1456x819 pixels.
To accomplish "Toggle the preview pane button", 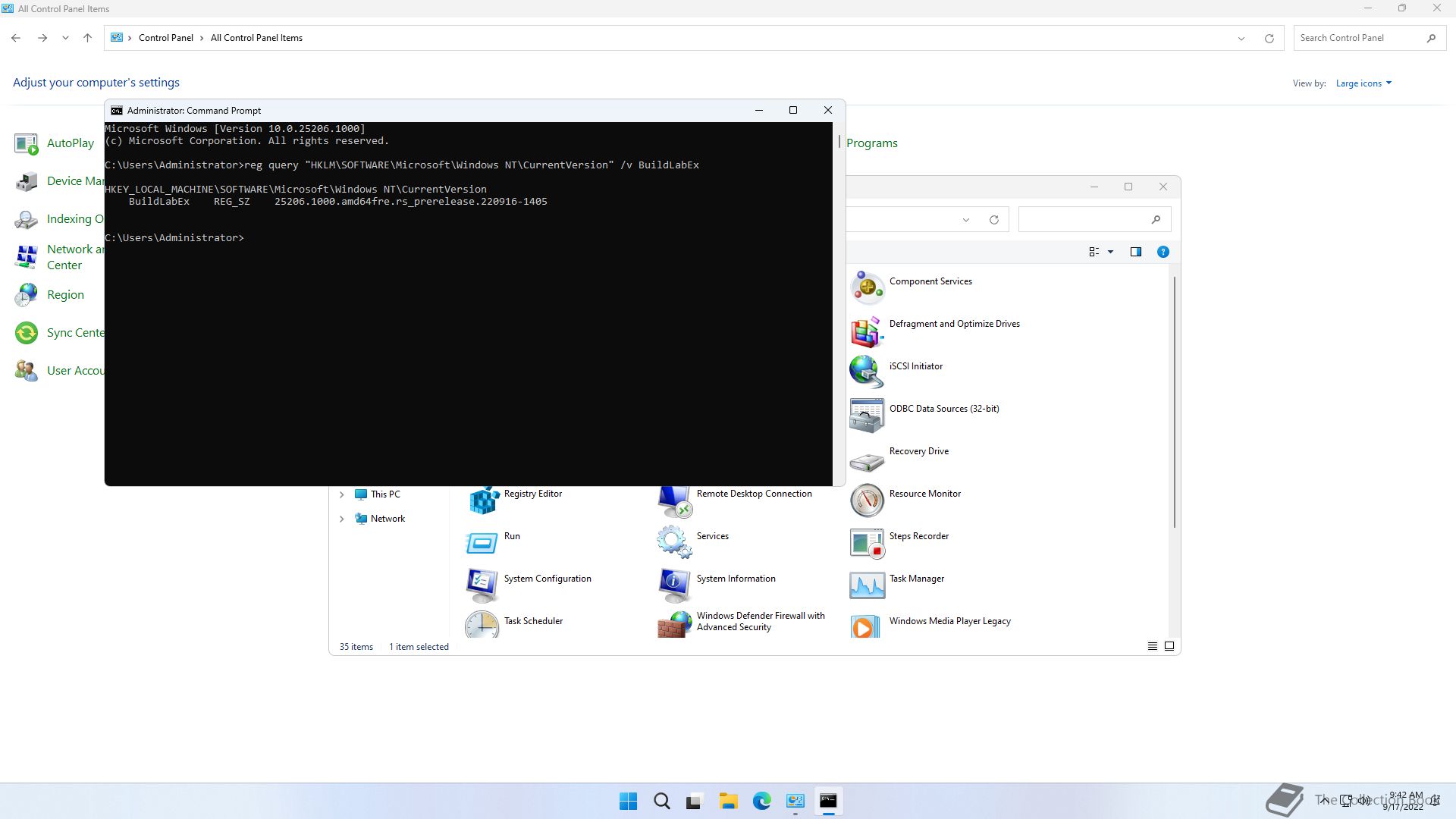I will (x=1135, y=252).
